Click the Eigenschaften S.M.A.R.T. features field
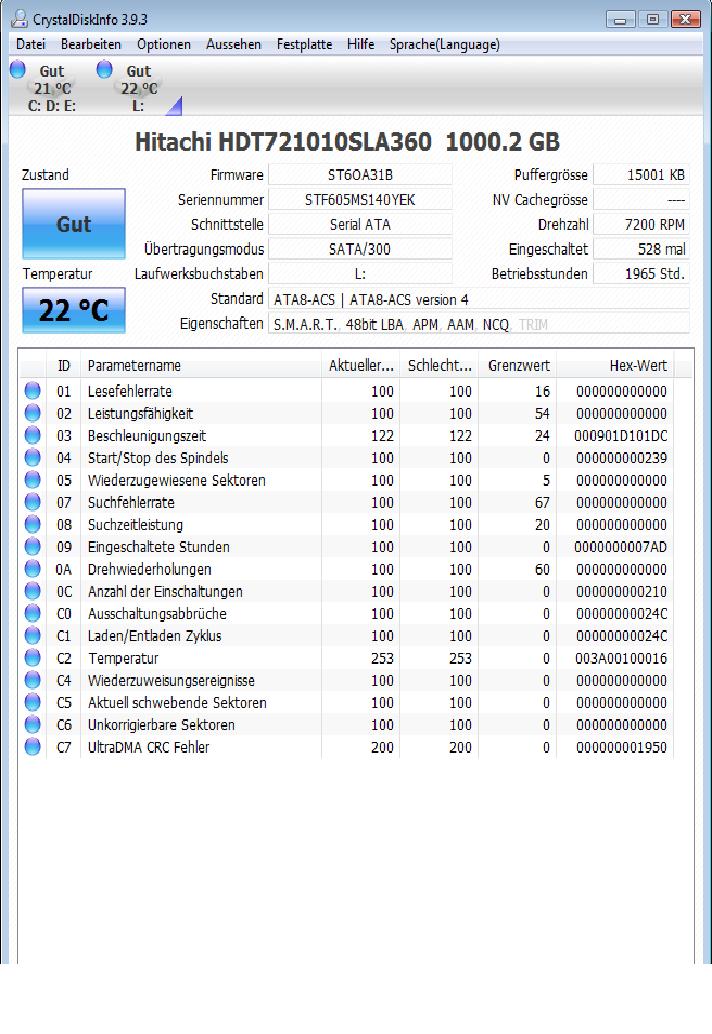The image size is (712, 1034). [479, 324]
